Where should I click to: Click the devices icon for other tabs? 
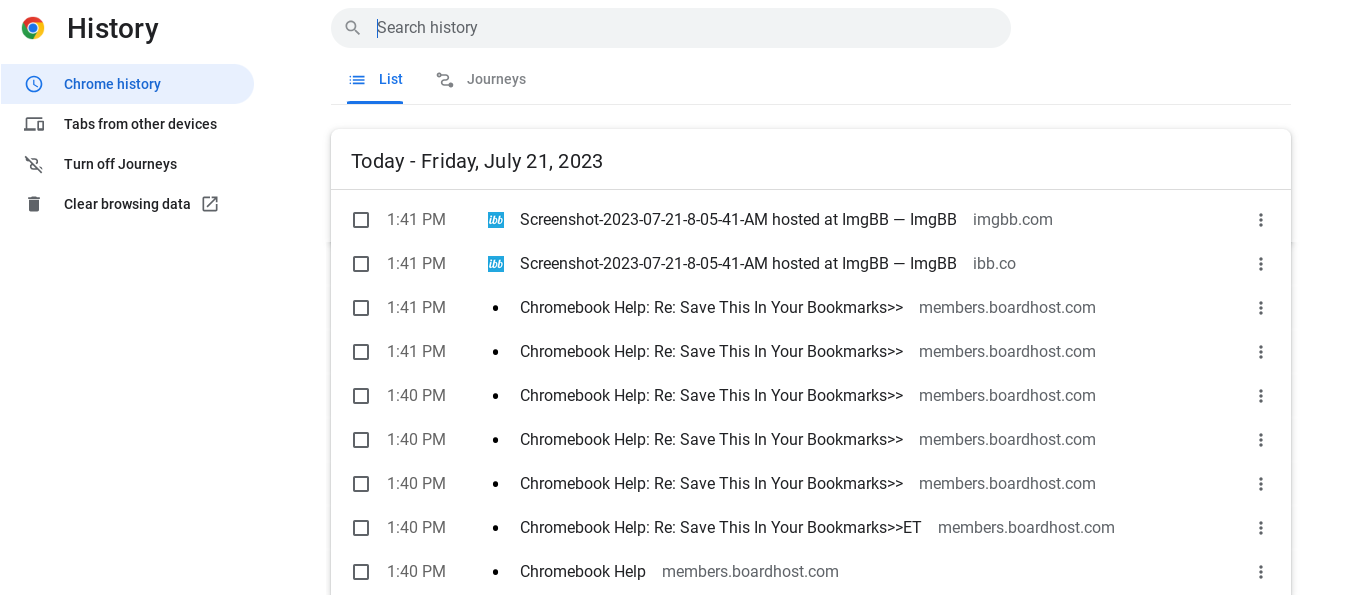click(34, 124)
